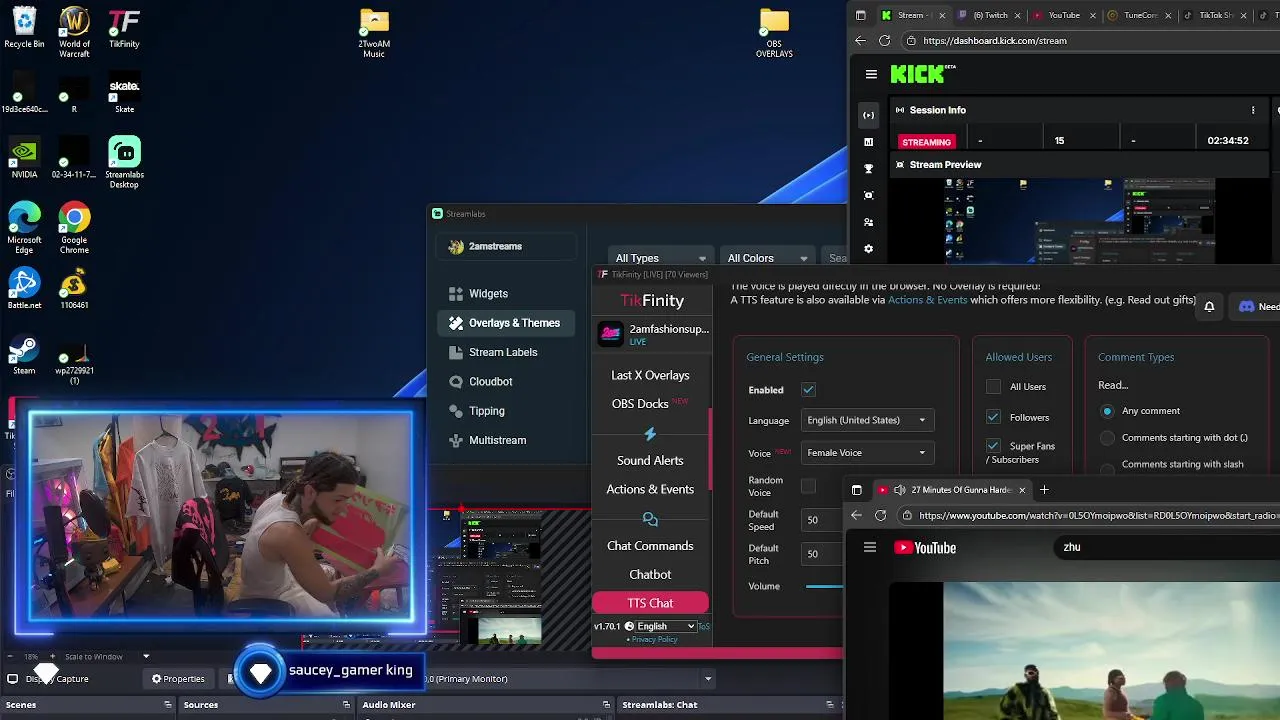Switch to the TuneCore browser tab
The height and width of the screenshot is (720, 1280).
click(1137, 15)
